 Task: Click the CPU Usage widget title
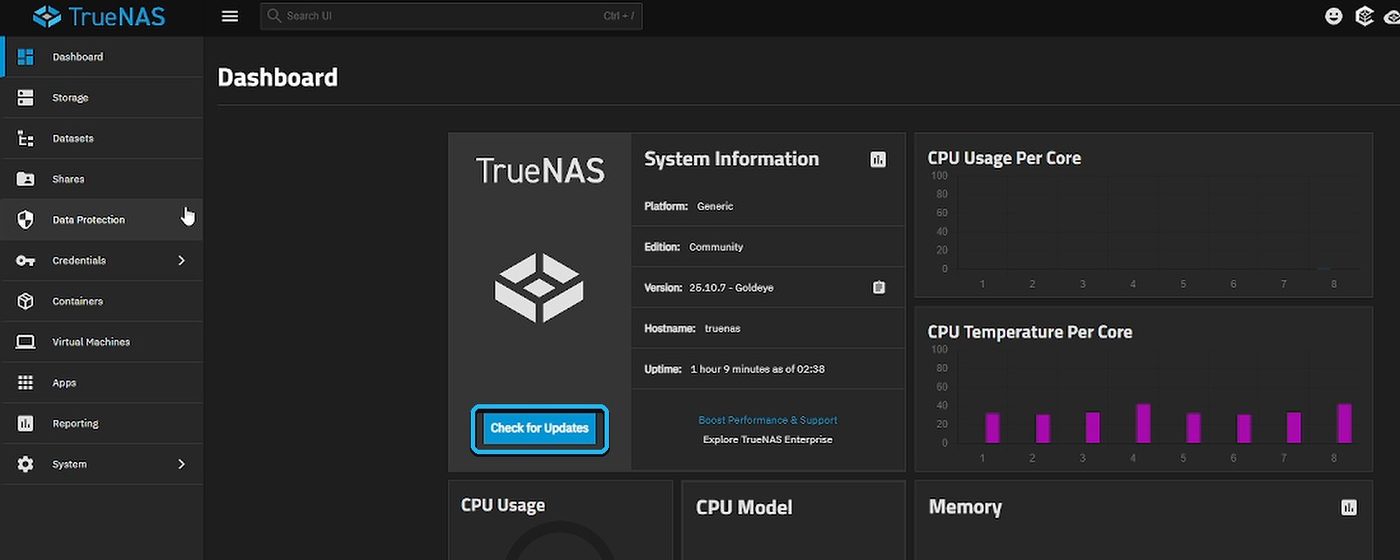click(503, 505)
